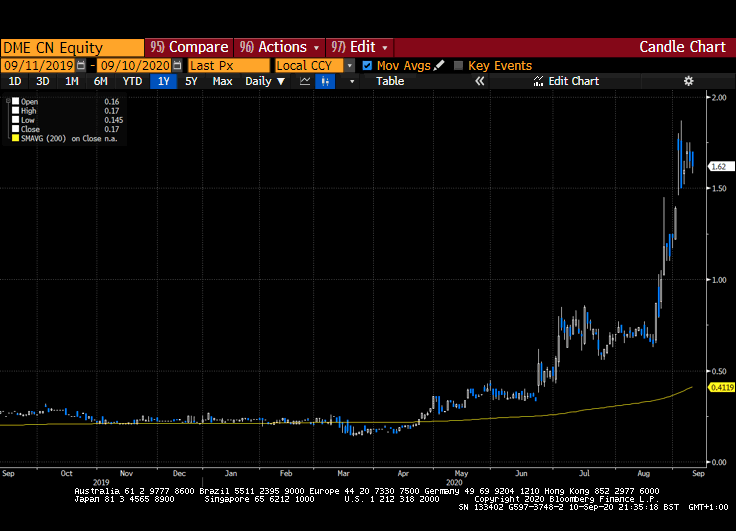
Task: Click the Oct label on time axis
Action: (x=67, y=473)
